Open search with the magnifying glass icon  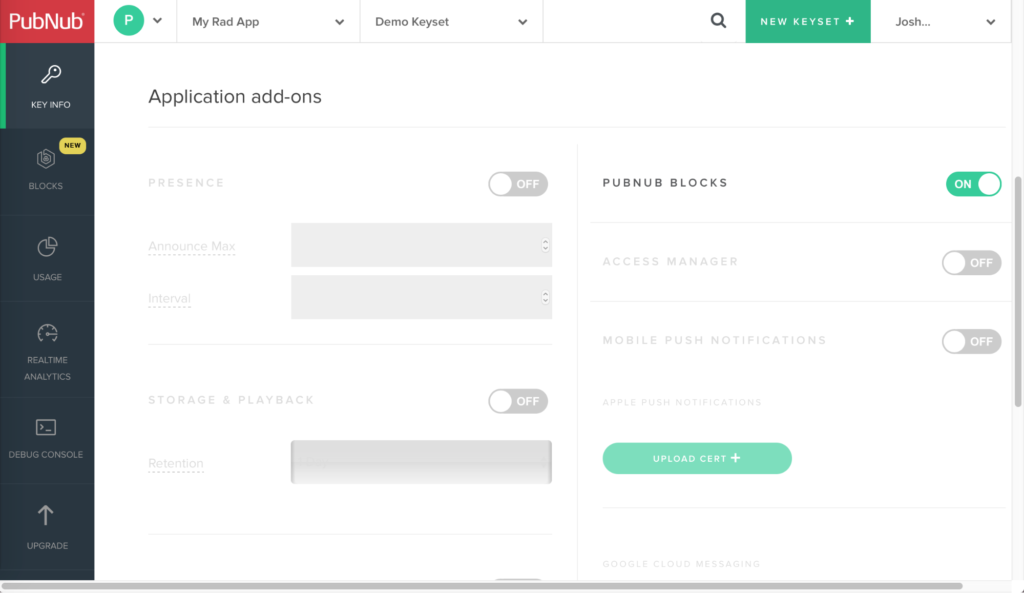717,20
